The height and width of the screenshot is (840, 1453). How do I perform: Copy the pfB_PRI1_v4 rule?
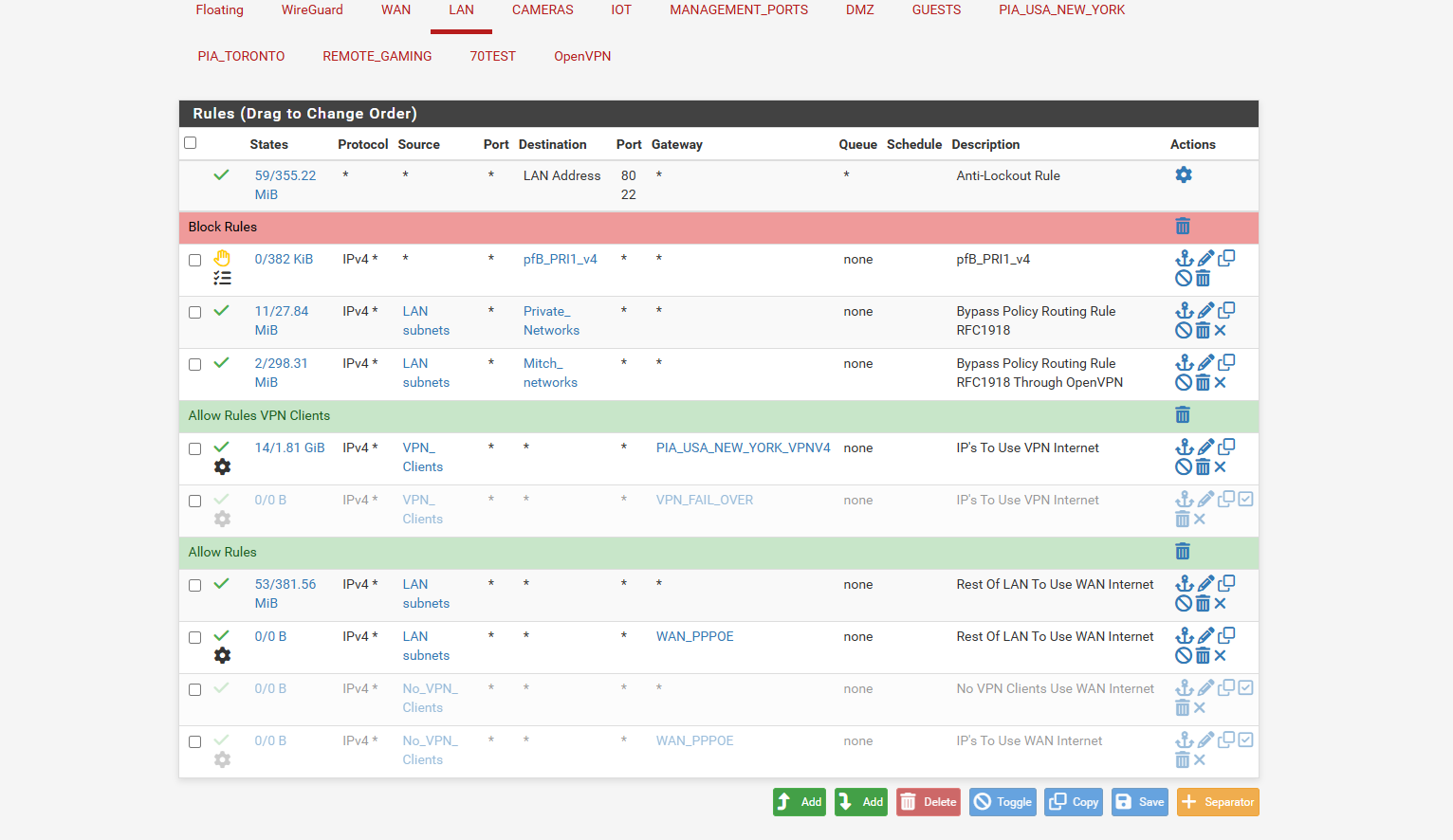[x=1226, y=258]
